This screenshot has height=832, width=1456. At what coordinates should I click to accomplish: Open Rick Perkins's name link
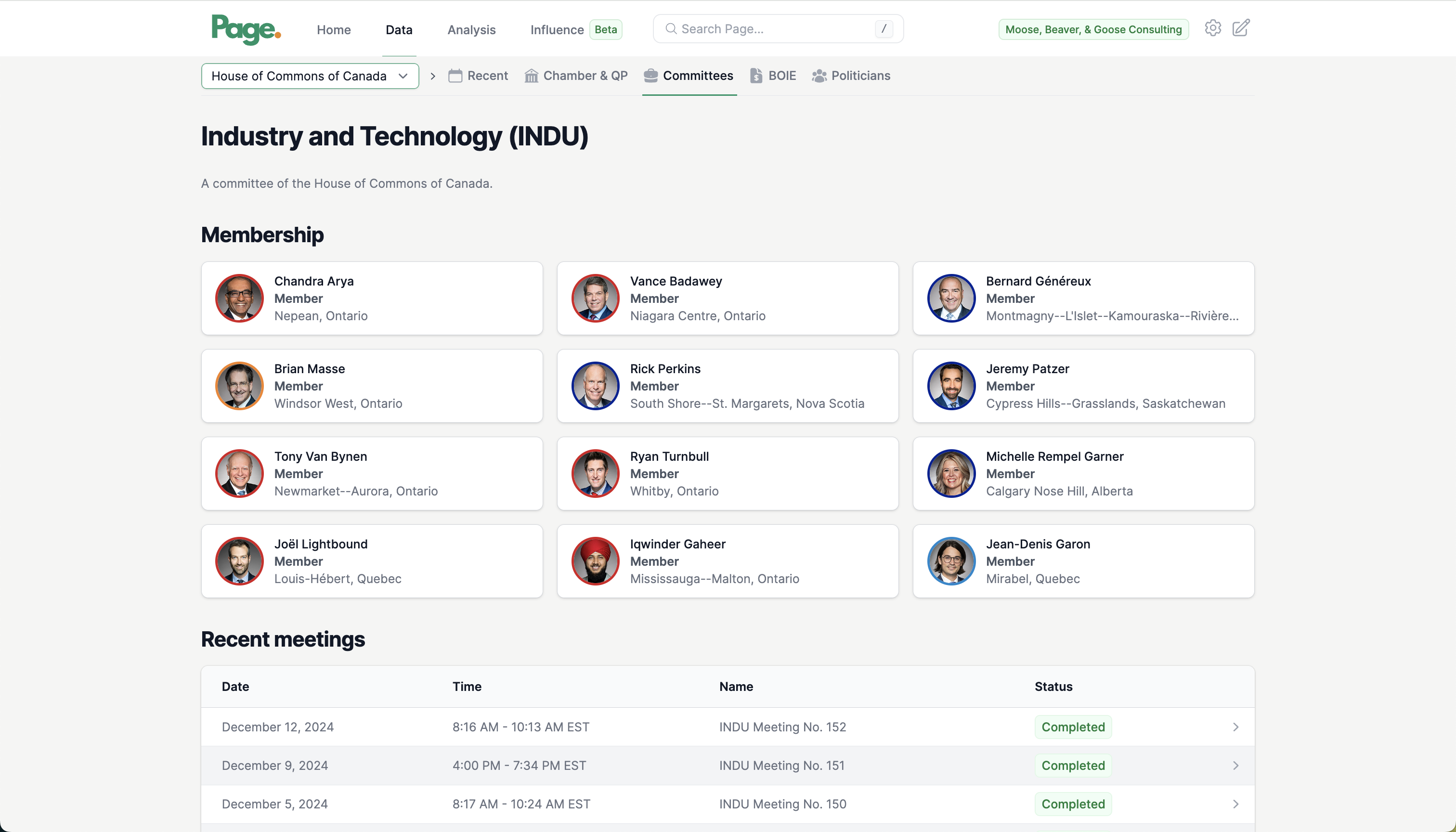pos(665,368)
